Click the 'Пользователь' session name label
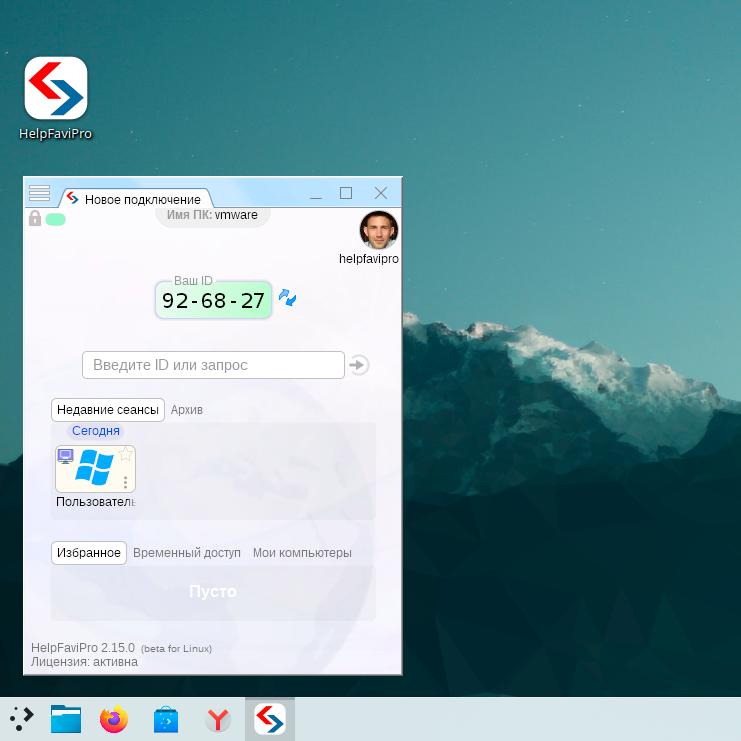Image resolution: width=741 pixels, height=741 pixels. (x=95, y=501)
